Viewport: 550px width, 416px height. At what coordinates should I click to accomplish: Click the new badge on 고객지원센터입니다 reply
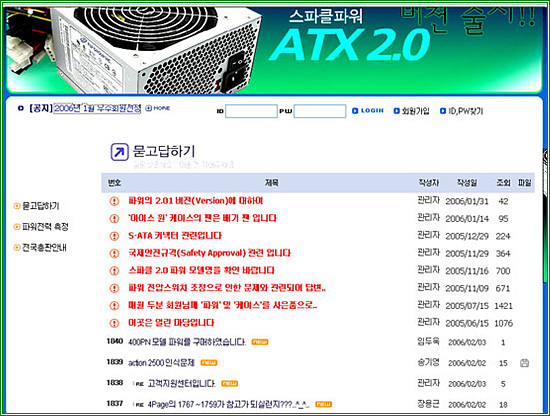tap(229, 383)
